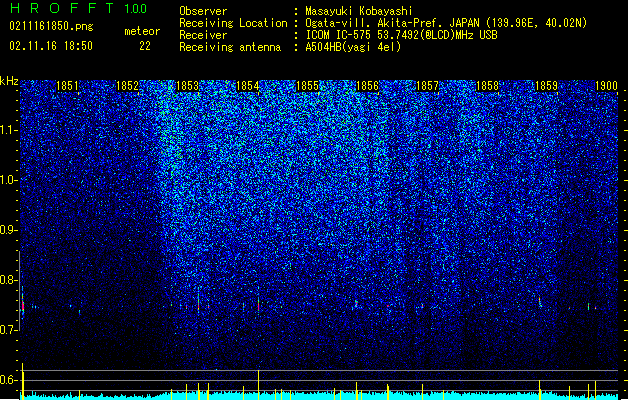Click the 0.8 kHz frequency axis label
Viewport: 629px width, 400px height.
click(x=8, y=280)
